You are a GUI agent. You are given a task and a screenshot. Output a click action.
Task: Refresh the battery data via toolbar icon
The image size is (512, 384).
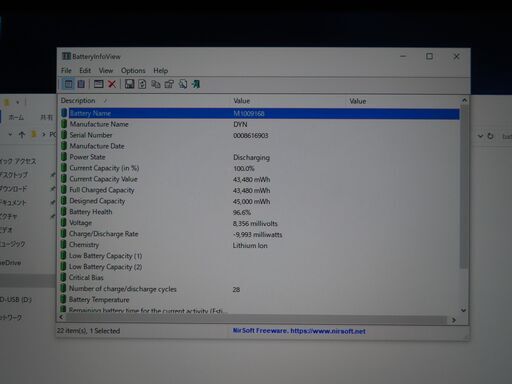[x=142, y=84]
